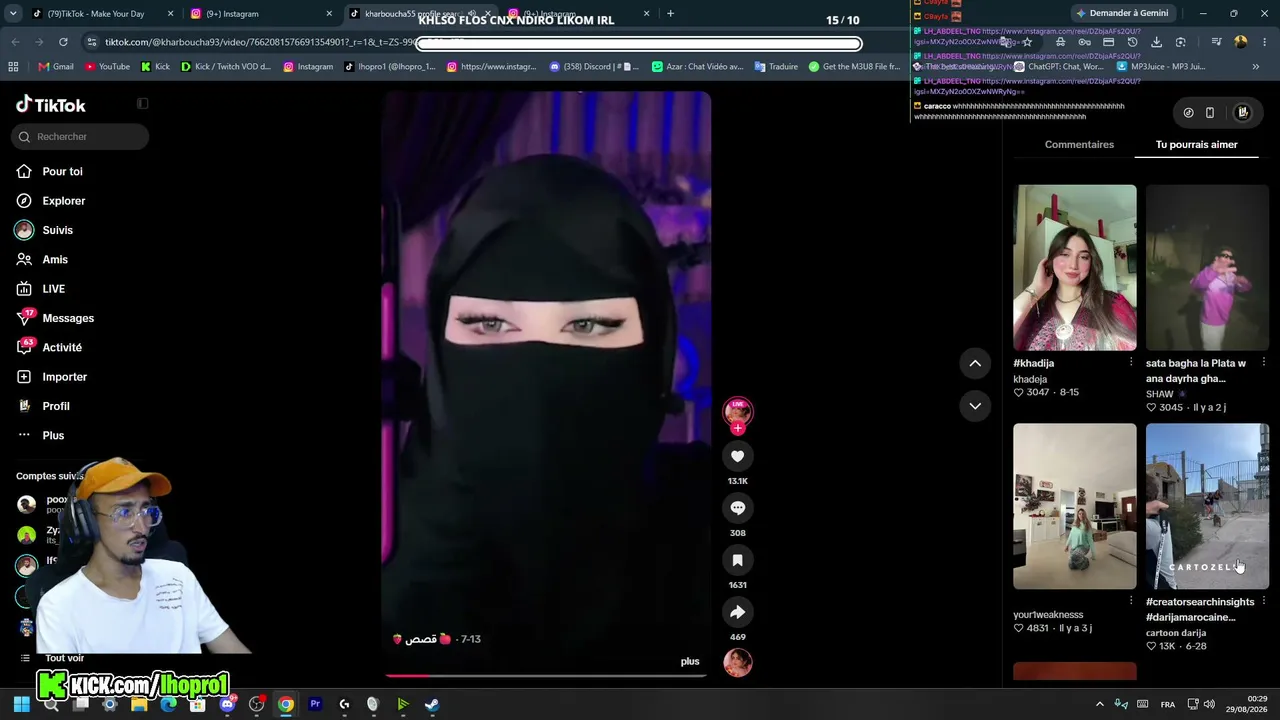The image size is (1280, 720).
Task: Open Traduire bookmark
Action: pyautogui.click(x=776, y=67)
